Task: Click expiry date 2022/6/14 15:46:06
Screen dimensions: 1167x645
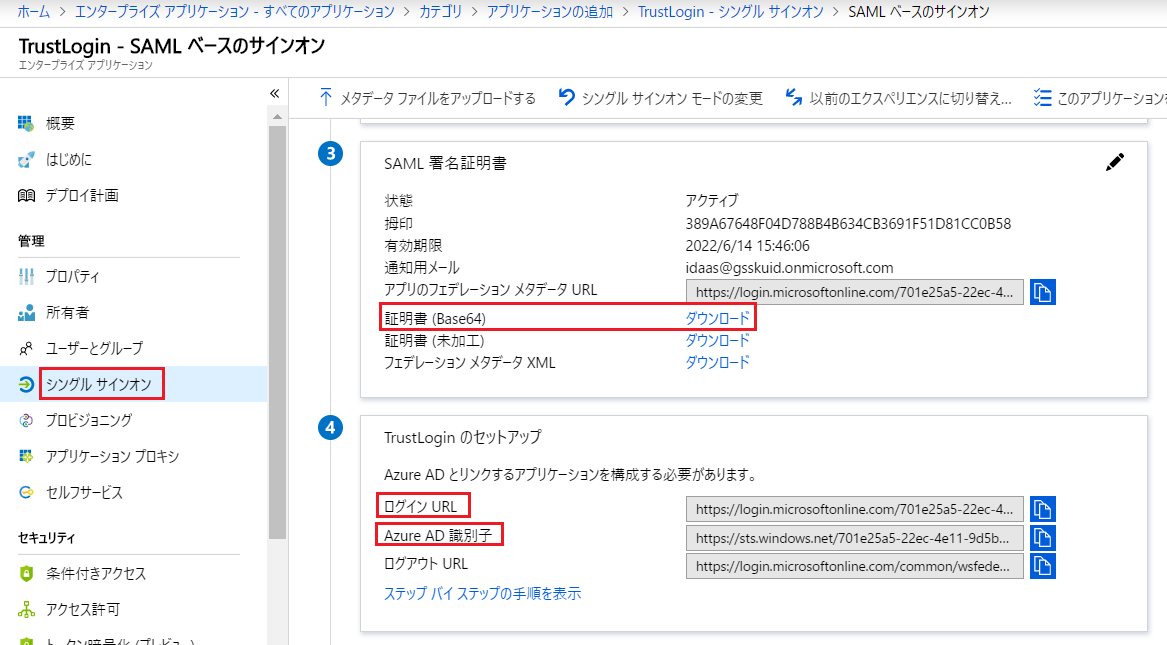Action: pos(747,246)
